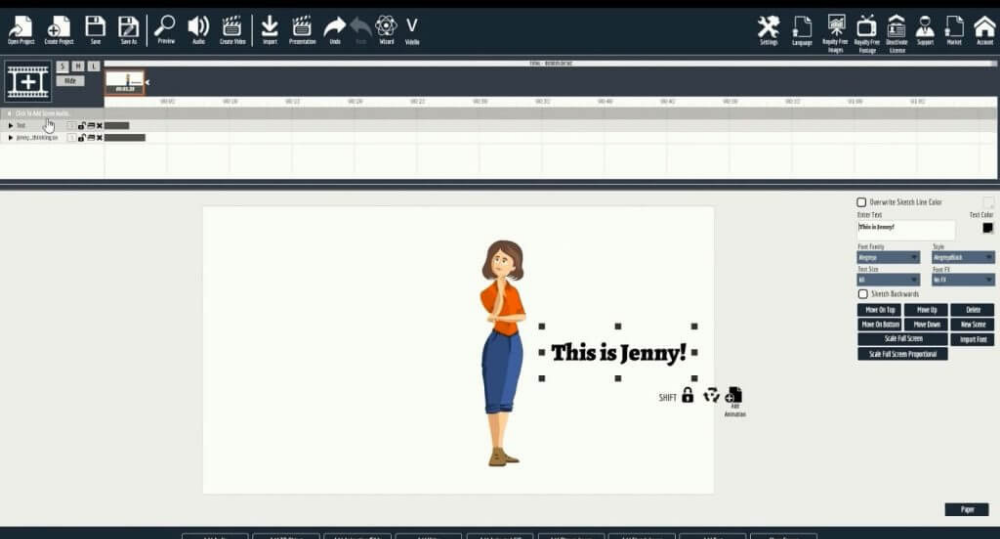Click the Videlio V icon
The image size is (1000, 539).
(x=412, y=30)
